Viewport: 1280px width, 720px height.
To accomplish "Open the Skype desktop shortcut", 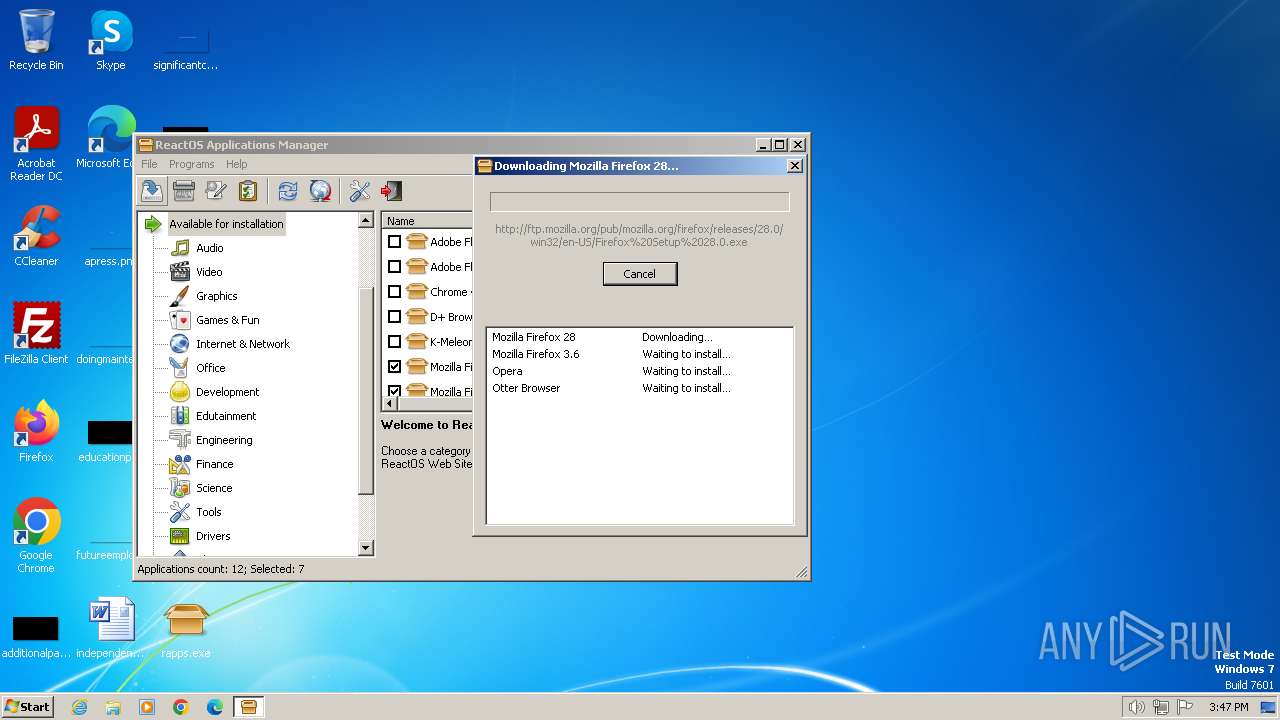I will pyautogui.click(x=110, y=40).
